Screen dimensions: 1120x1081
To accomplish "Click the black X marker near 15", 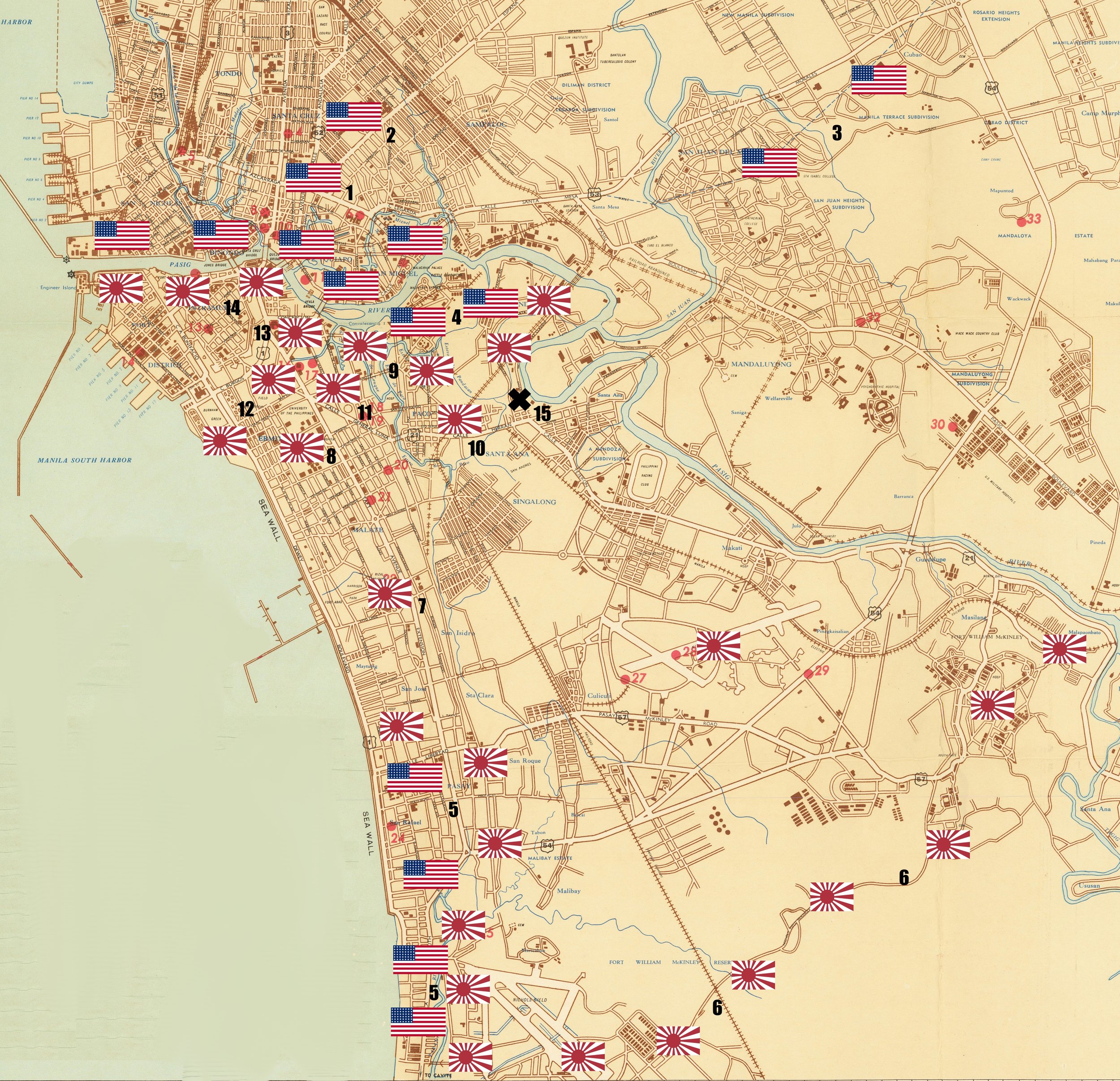I will tap(519, 400).
